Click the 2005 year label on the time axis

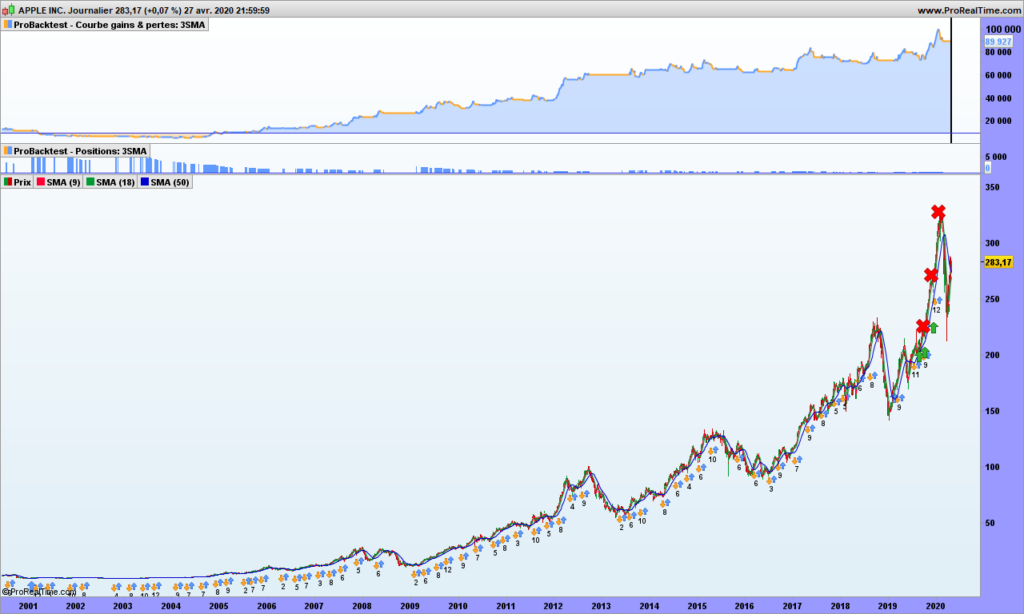(219, 606)
